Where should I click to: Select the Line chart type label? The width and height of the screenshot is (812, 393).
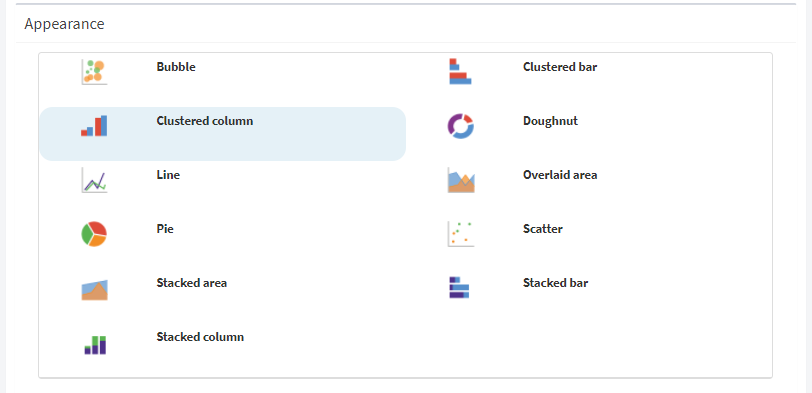[x=168, y=175]
